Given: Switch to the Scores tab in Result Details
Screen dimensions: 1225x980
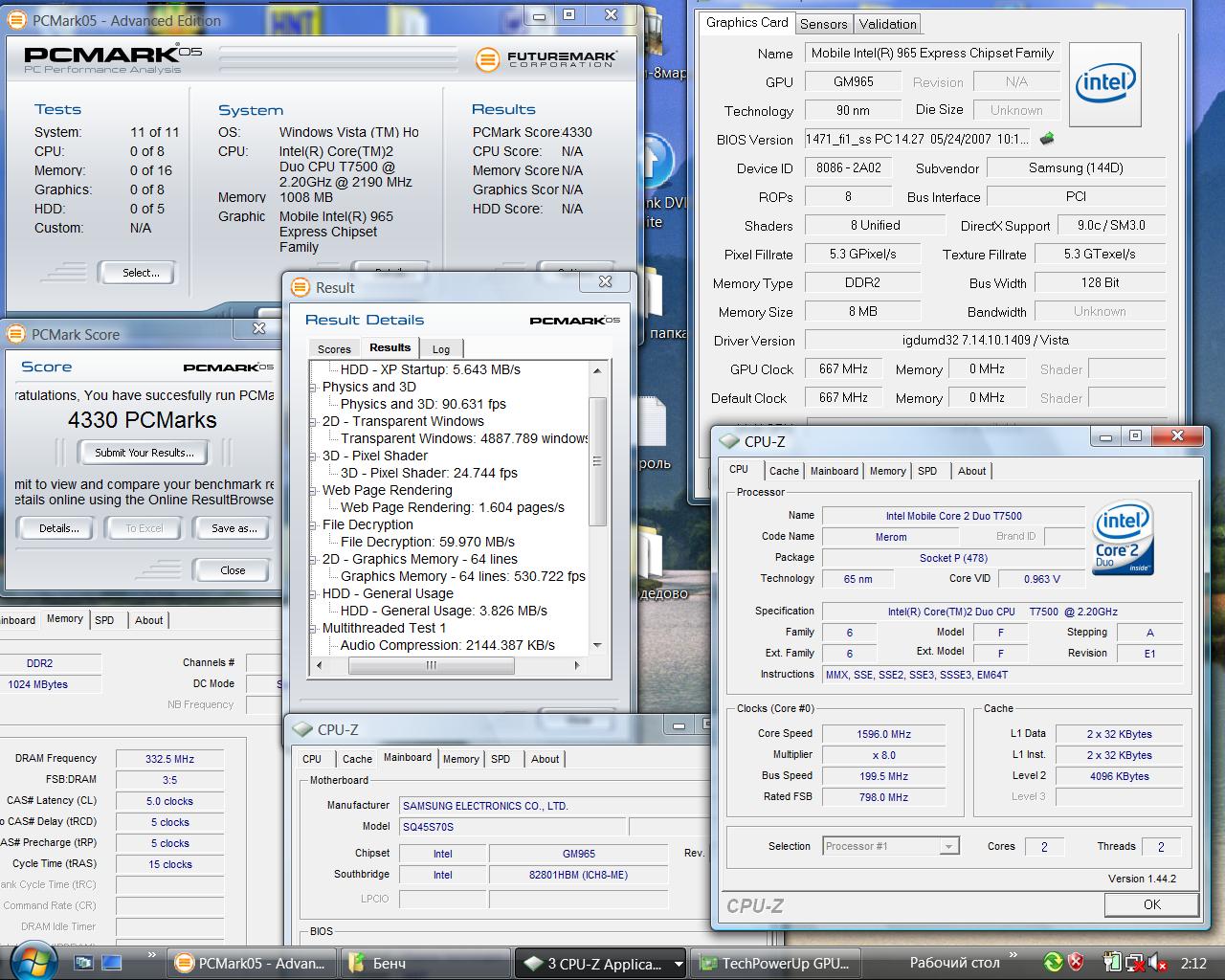Looking at the screenshot, I should tap(334, 349).
